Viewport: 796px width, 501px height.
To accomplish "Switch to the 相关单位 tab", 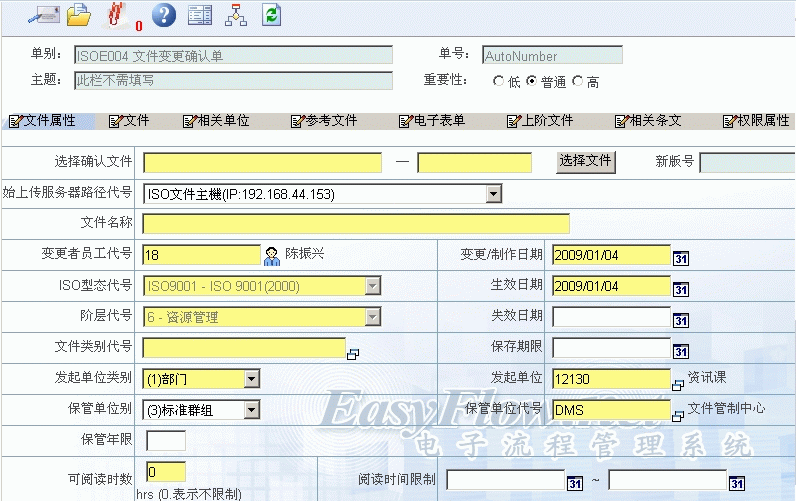I will click(x=216, y=121).
